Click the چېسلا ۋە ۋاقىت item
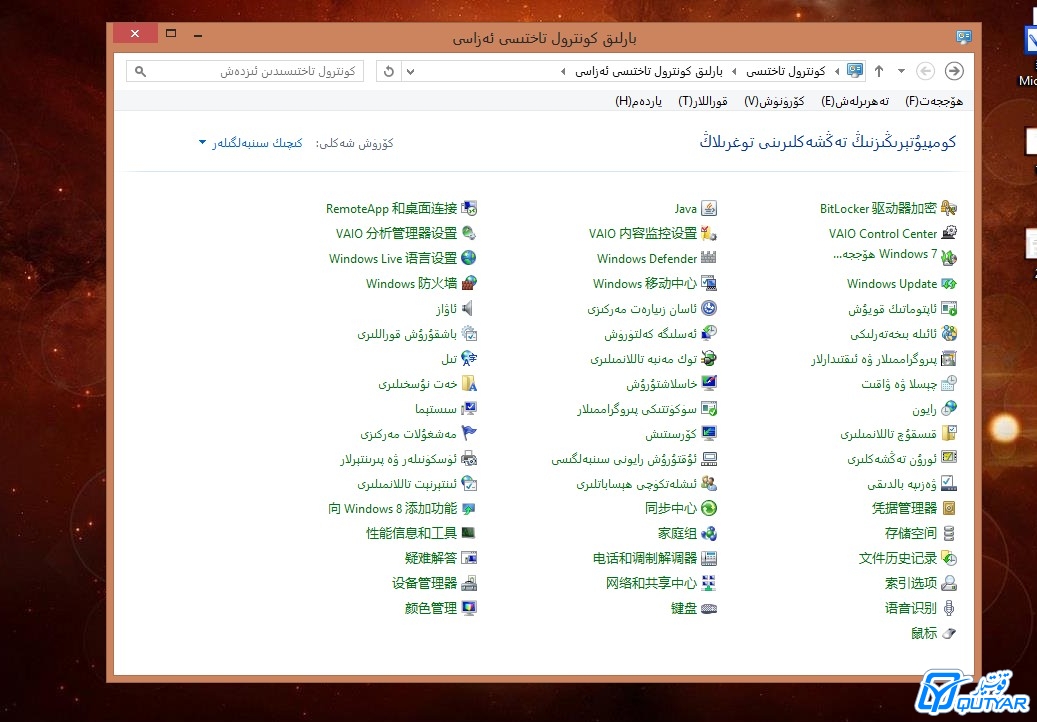 (x=899, y=384)
